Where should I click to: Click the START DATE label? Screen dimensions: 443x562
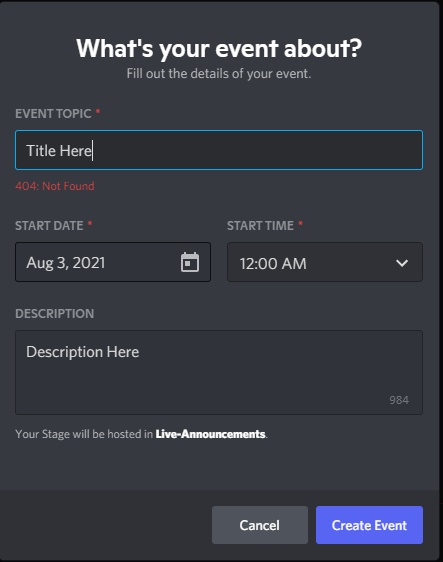(x=49, y=225)
